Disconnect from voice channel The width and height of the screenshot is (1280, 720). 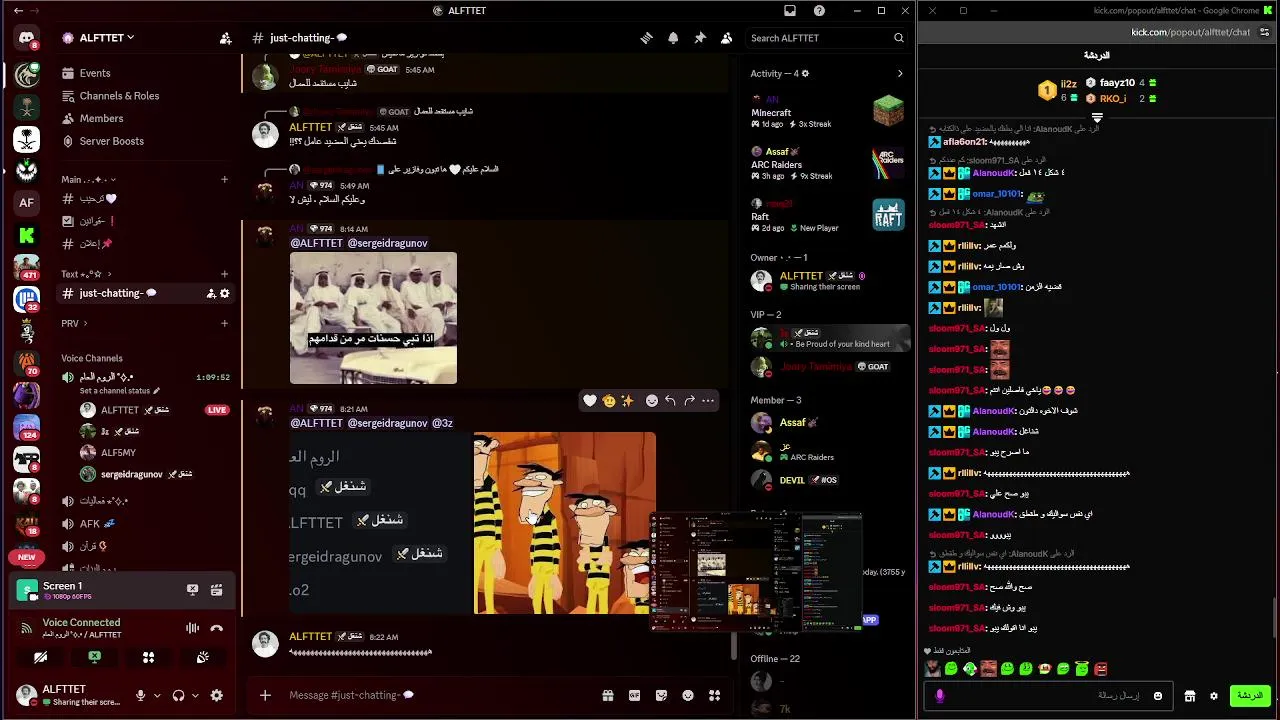[217, 628]
